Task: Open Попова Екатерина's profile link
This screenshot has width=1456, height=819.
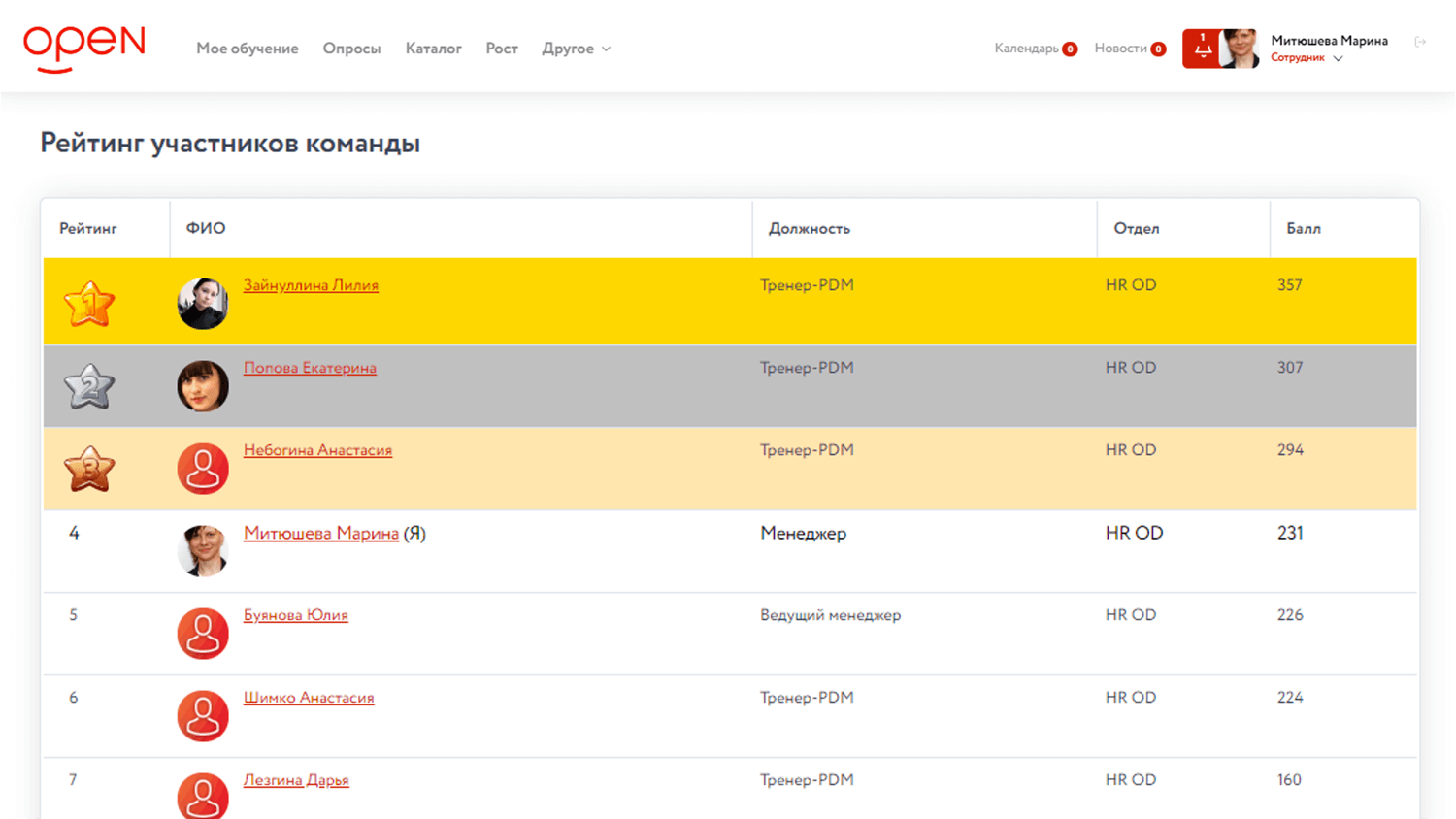Action: [x=310, y=368]
